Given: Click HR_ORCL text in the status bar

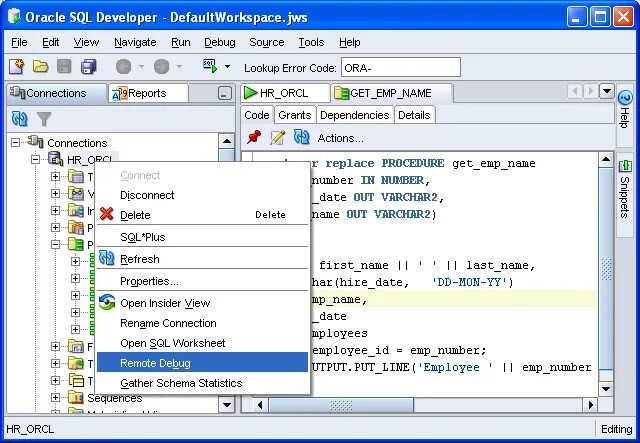Looking at the screenshot, I should click(x=30, y=430).
